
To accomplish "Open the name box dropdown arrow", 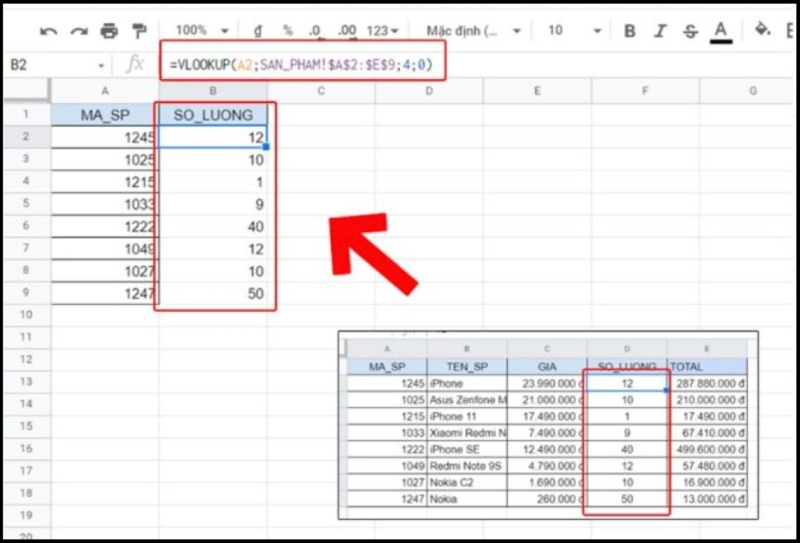I will point(101,66).
